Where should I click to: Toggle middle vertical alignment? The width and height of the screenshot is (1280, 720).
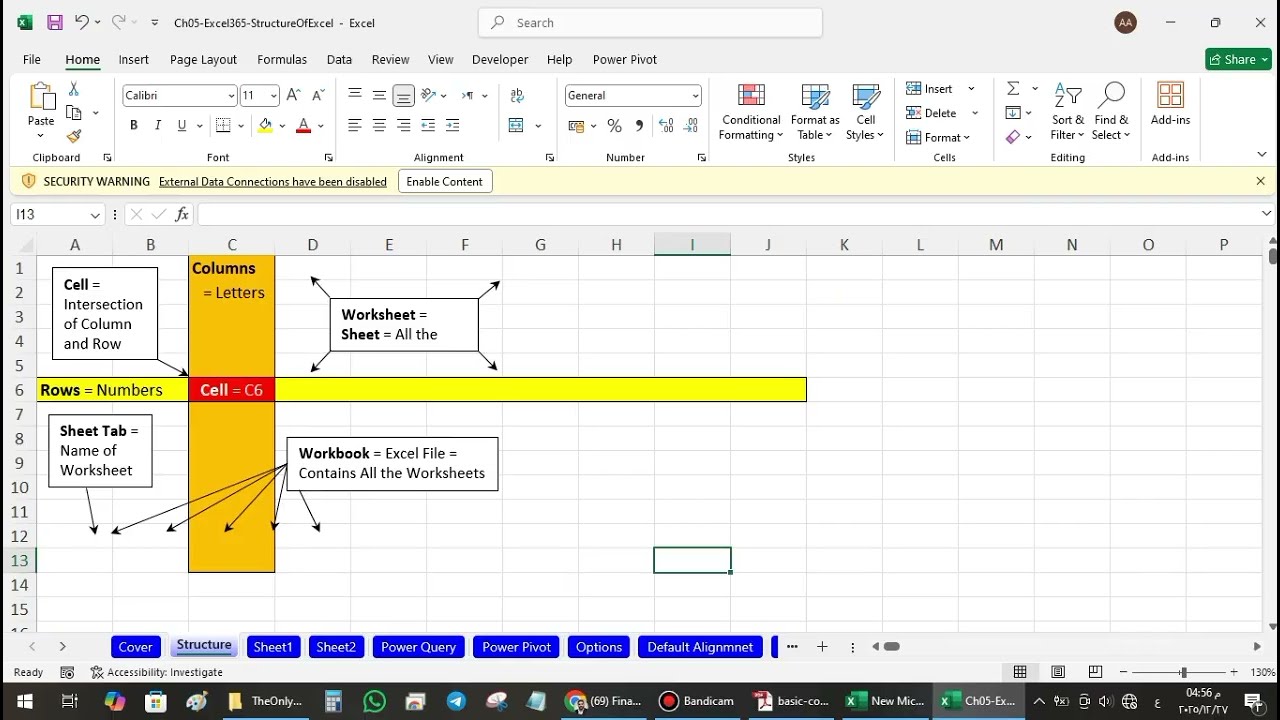point(379,95)
